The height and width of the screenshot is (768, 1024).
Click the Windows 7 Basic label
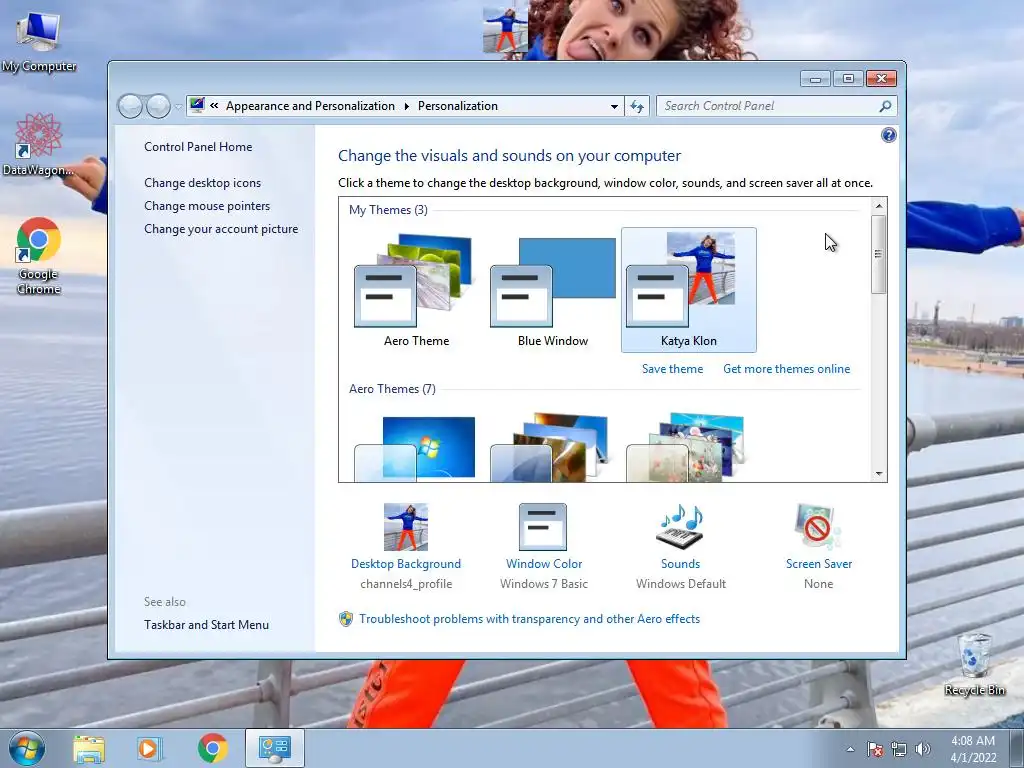tap(544, 584)
